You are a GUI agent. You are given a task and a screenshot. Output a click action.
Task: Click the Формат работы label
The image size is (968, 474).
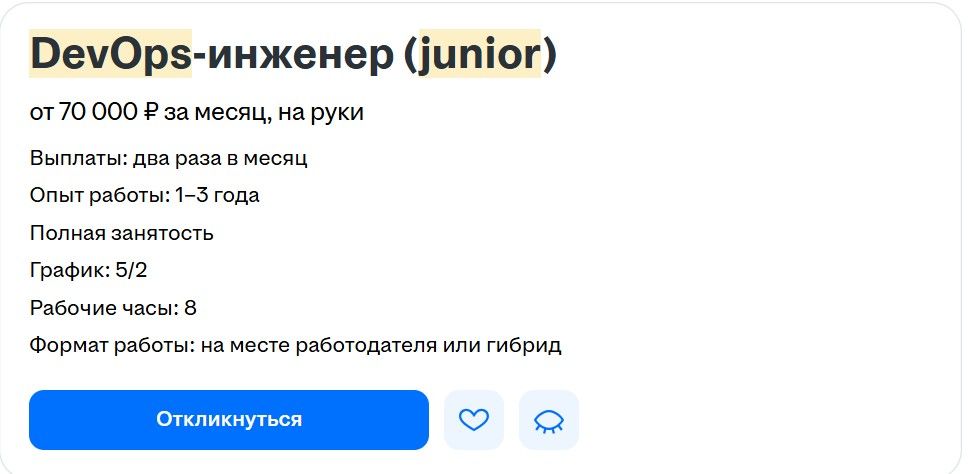tap(112, 345)
